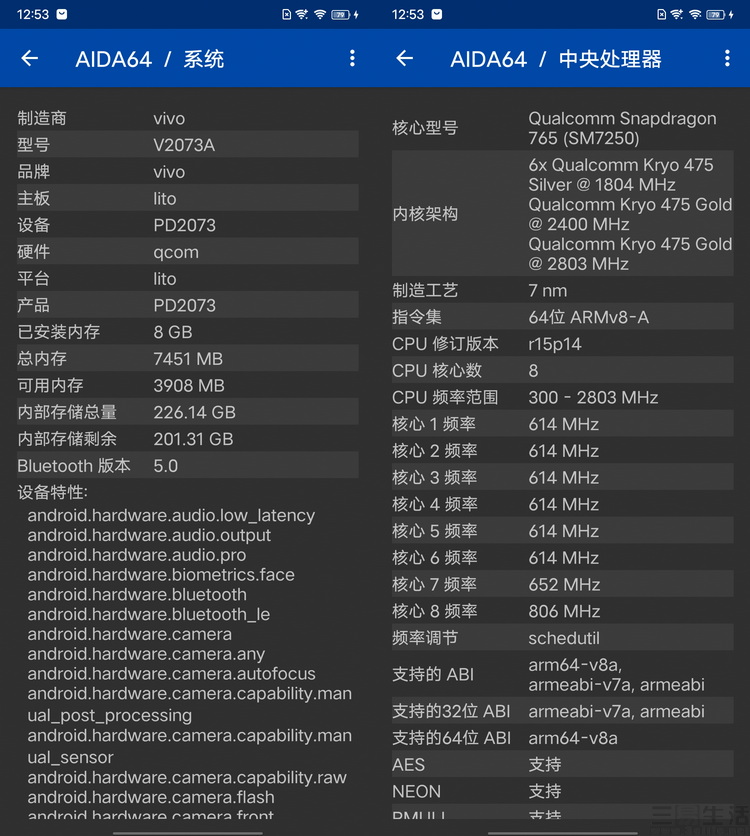750x836 pixels.
Task: Select the 内核架构 Kryo 475 row
Action: (562, 214)
